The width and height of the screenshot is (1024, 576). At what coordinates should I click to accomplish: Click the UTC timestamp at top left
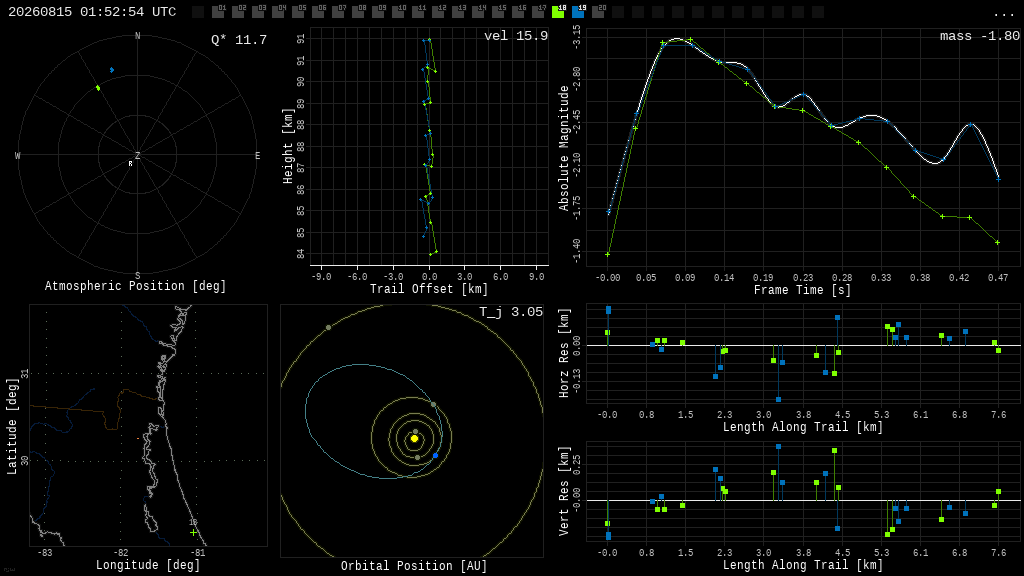[92, 12]
